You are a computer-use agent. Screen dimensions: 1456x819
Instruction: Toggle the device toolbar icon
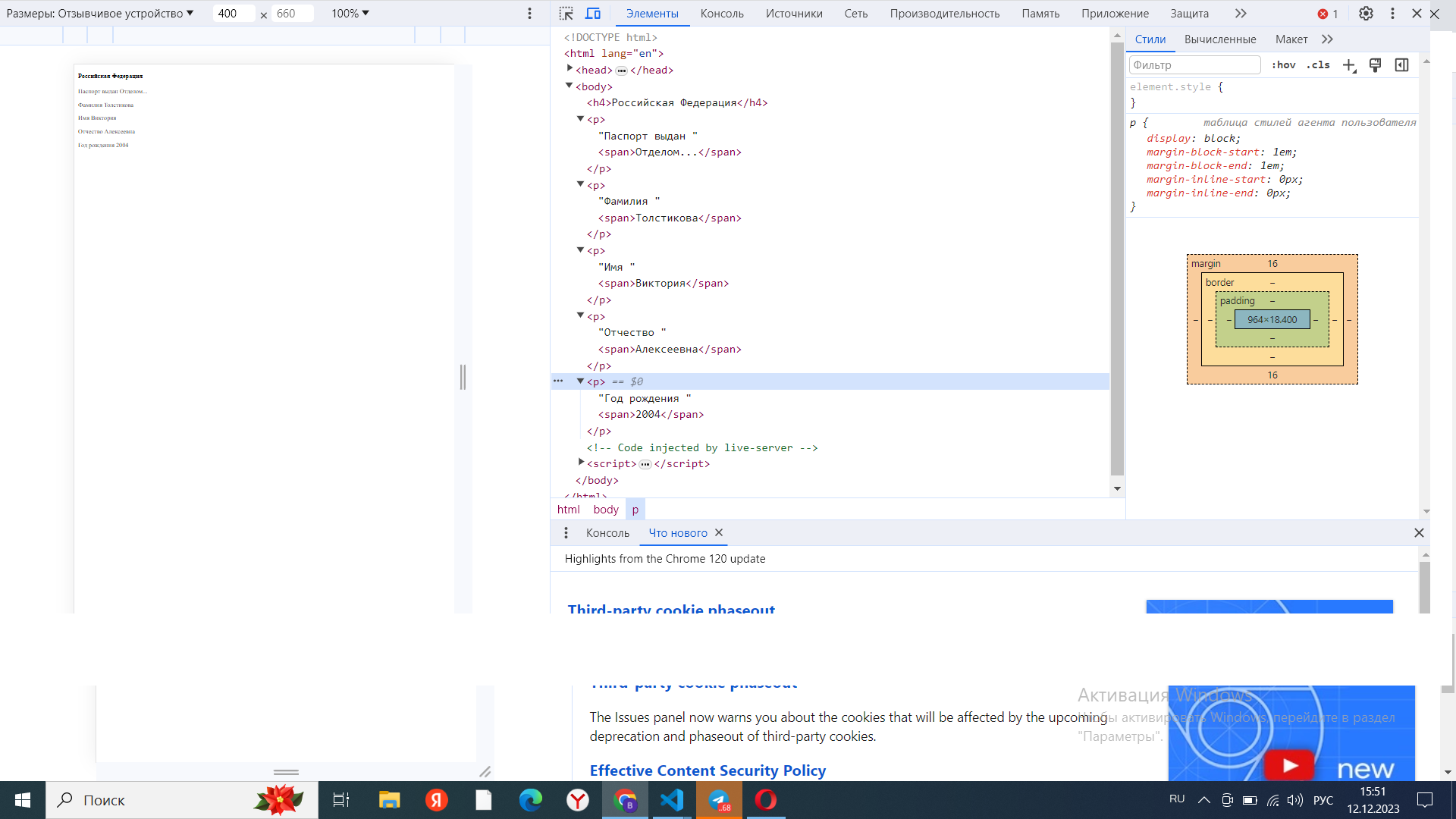tap(593, 14)
